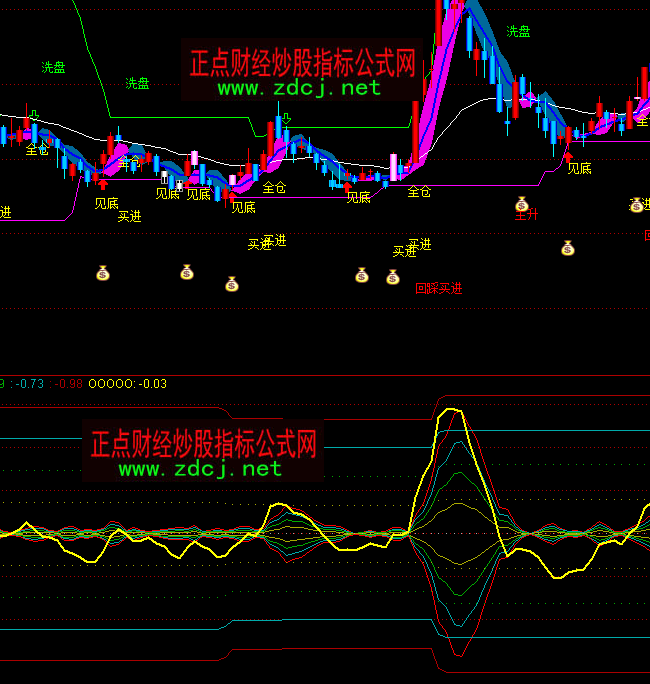
Task: Click the red -0.98 indicator value
Action: click(70, 383)
